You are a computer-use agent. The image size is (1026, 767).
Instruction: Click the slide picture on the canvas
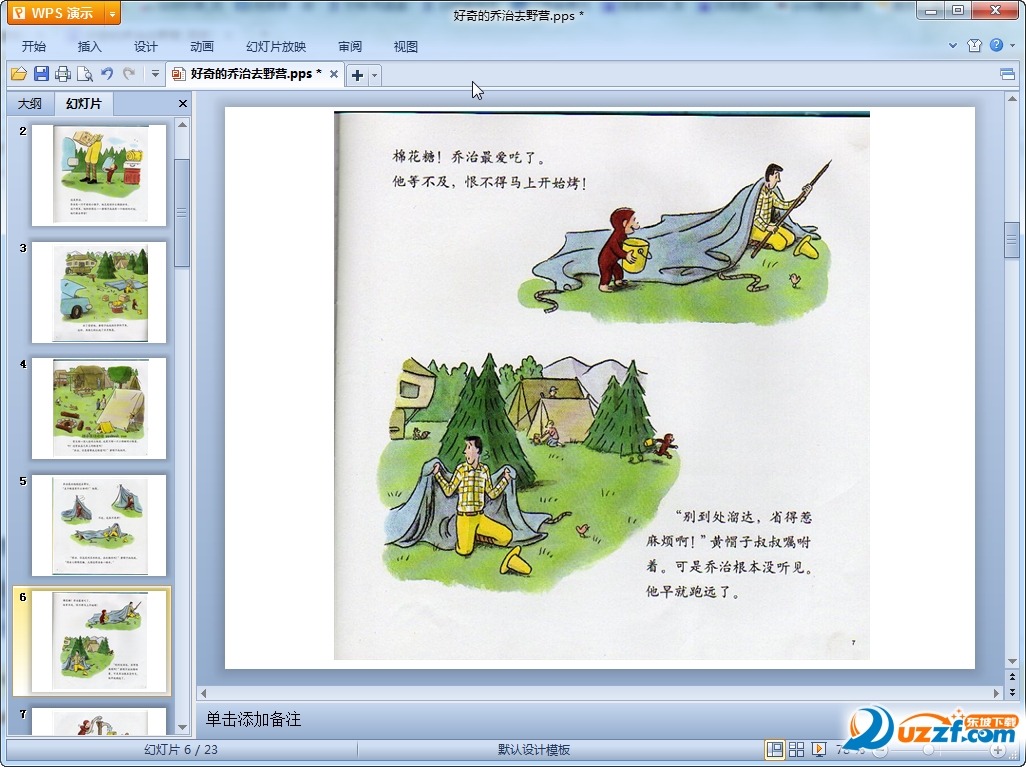click(x=602, y=385)
